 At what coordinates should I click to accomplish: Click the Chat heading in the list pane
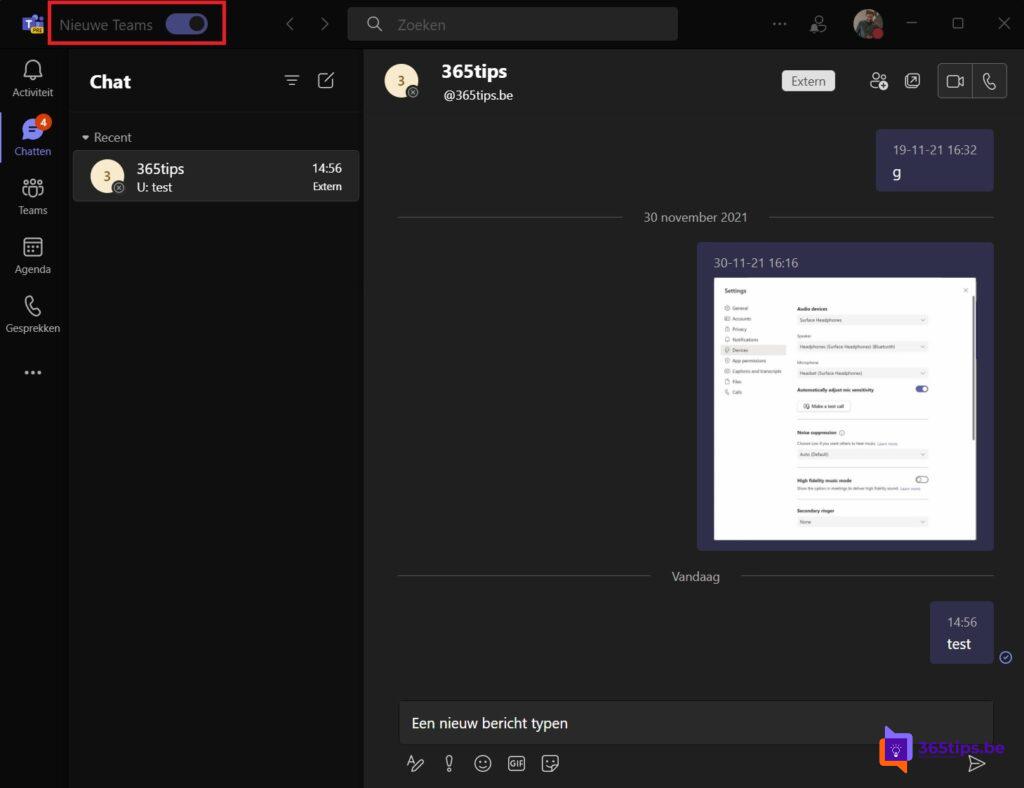click(x=110, y=82)
